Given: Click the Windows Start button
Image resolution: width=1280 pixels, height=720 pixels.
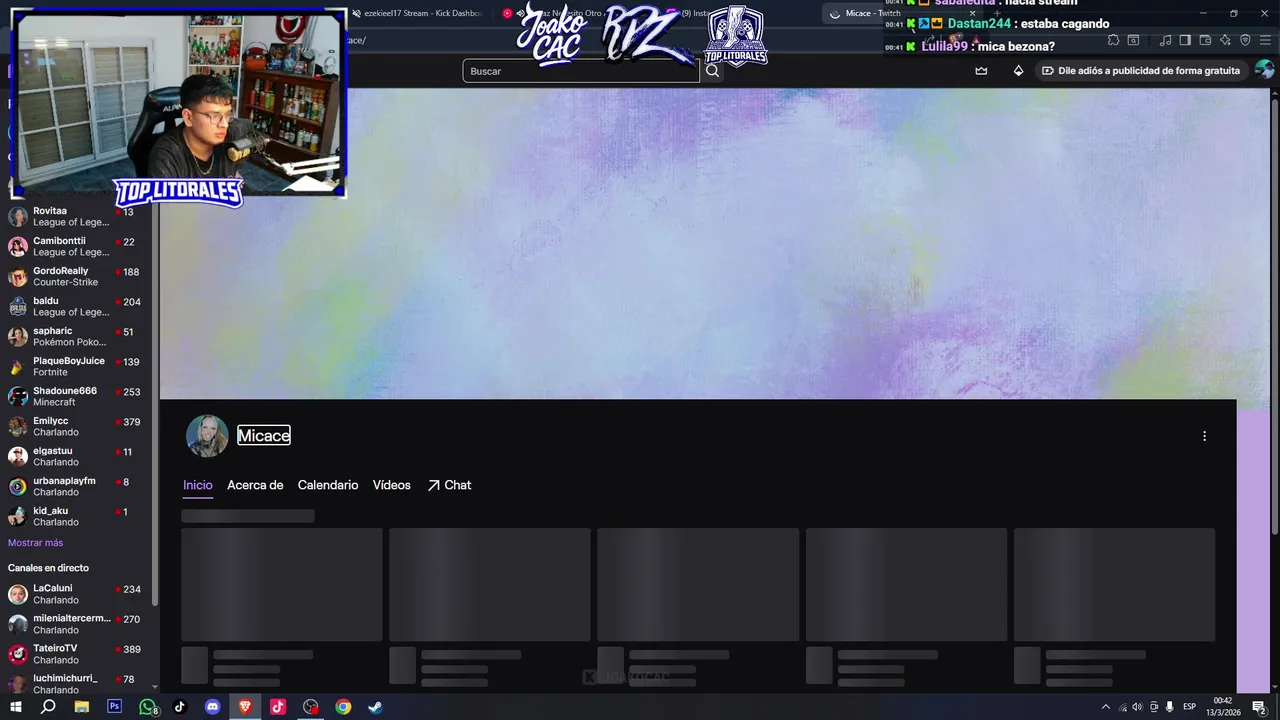Looking at the screenshot, I should [16, 706].
